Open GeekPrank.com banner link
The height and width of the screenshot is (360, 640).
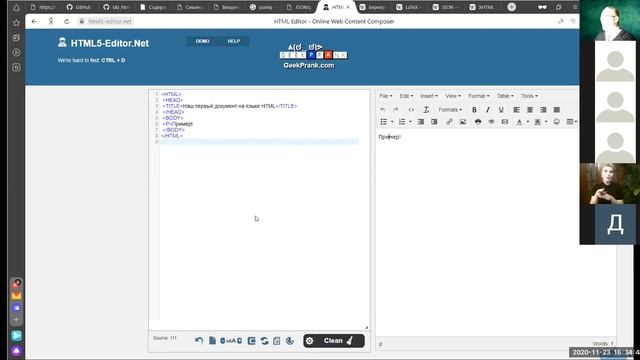coord(313,57)
